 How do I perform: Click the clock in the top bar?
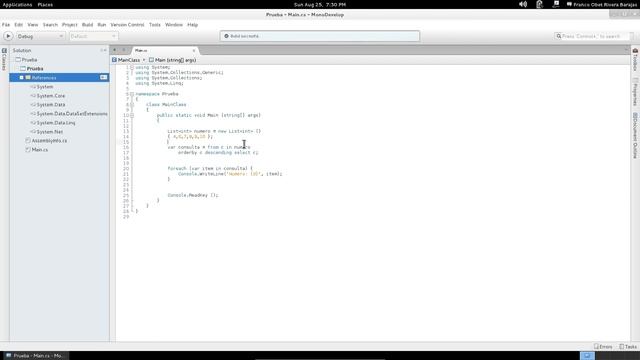pyautogui.click(x=320, y=4)
